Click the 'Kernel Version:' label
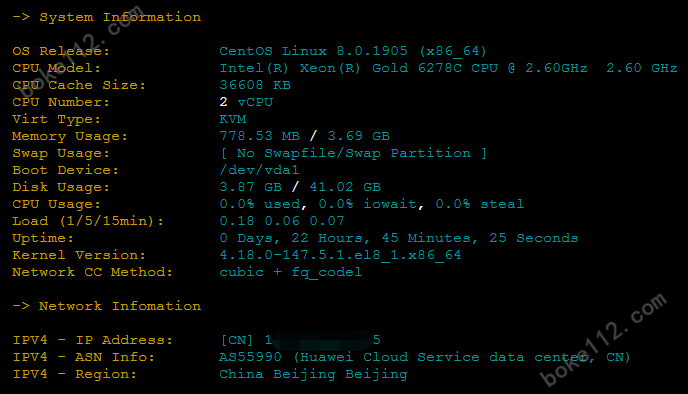This screenshot has height=394, width=688. [x=79, y=255]
